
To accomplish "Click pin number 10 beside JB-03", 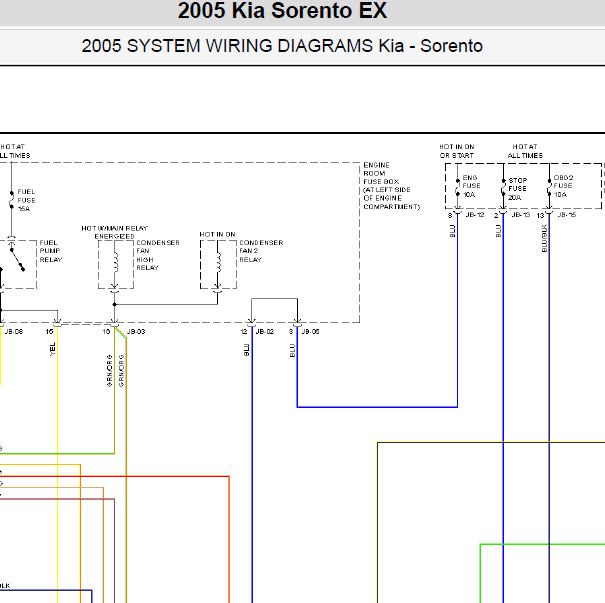I will [106, 332].
